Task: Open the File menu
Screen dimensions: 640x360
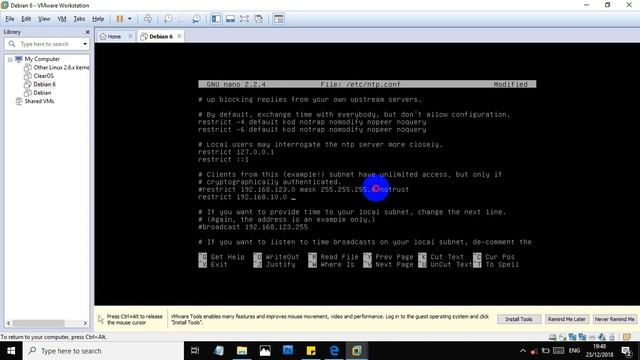Action: pos(10,19)
